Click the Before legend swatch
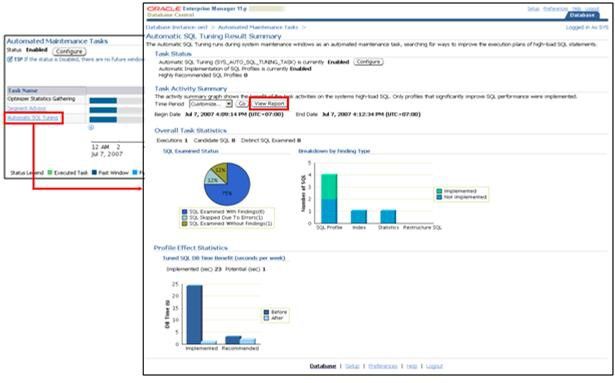 pyautogui.click(x=266, y=312)
